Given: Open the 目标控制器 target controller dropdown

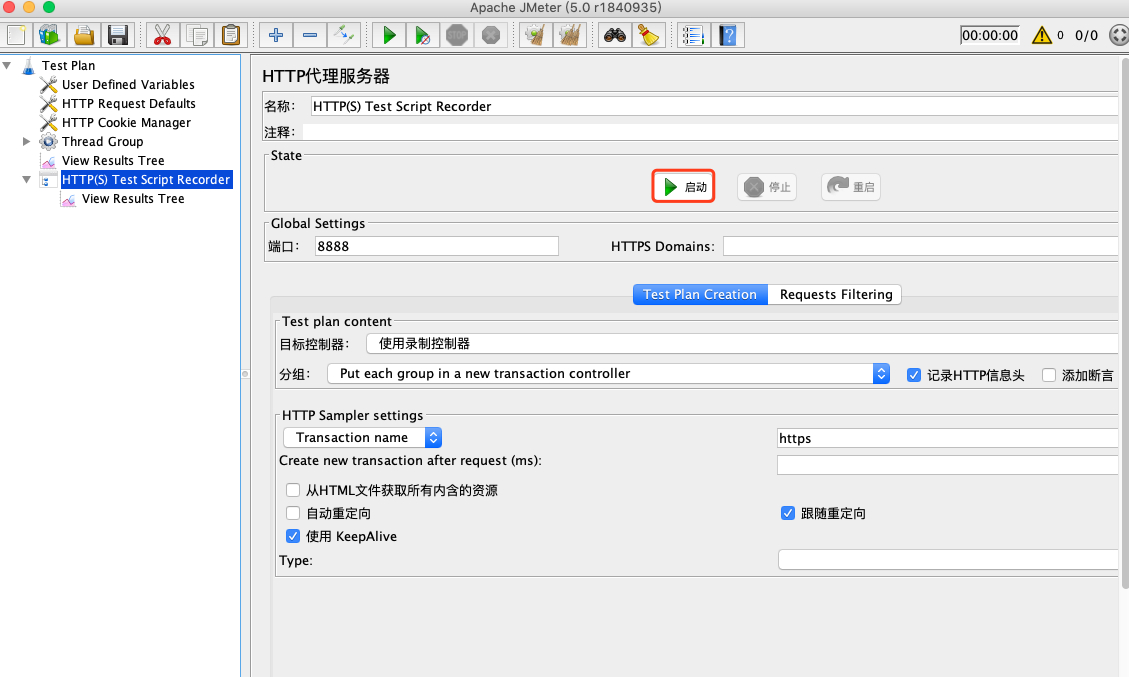Looking at the screenshot, I should point(742,344).
